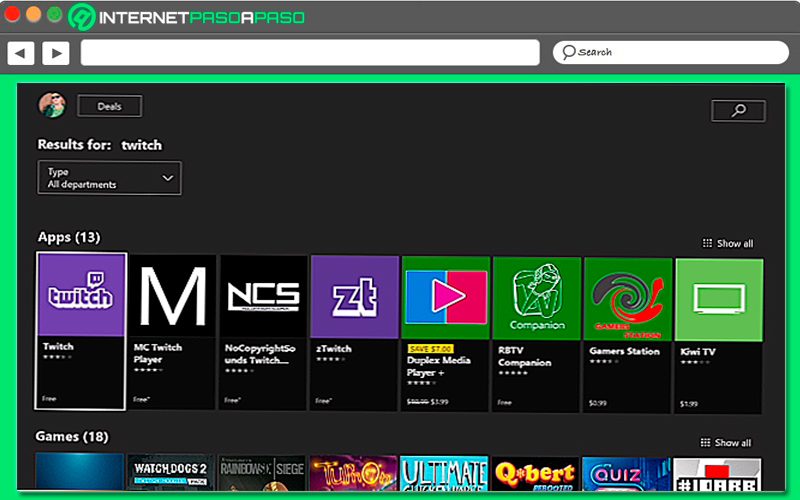Expand the Type All departments dropdown
The height and width of the screenshot is (500, 800).
point(109,178)
